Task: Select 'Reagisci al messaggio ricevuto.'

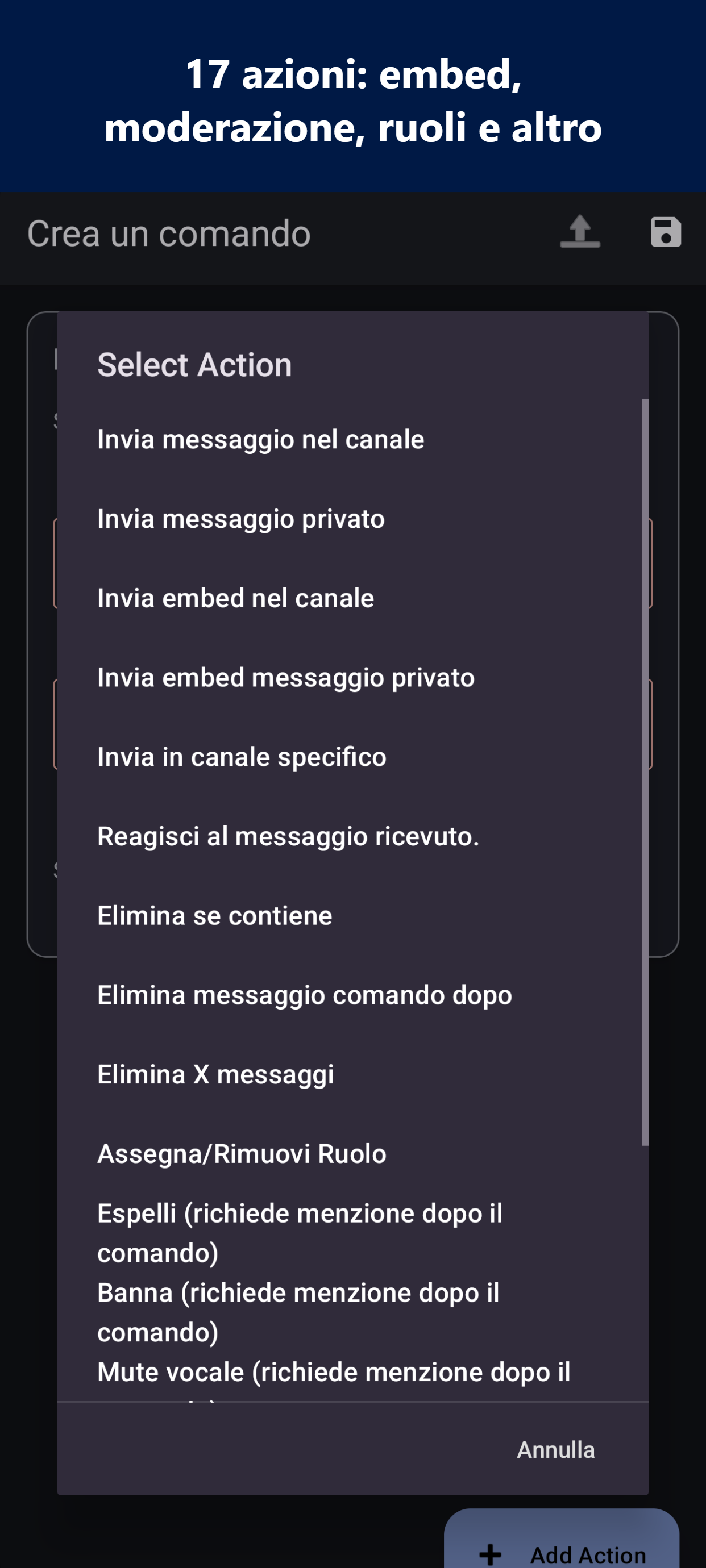Action: click(x=288, y=836)
